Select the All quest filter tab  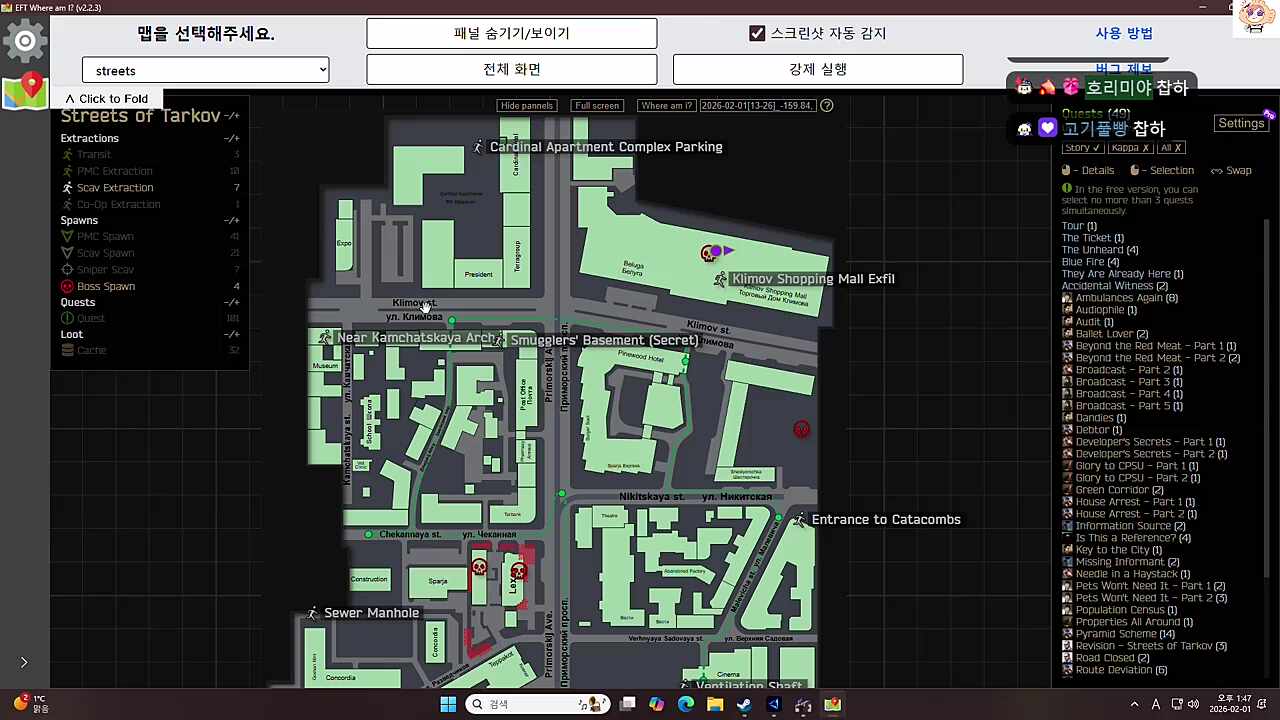point(1171,148)
